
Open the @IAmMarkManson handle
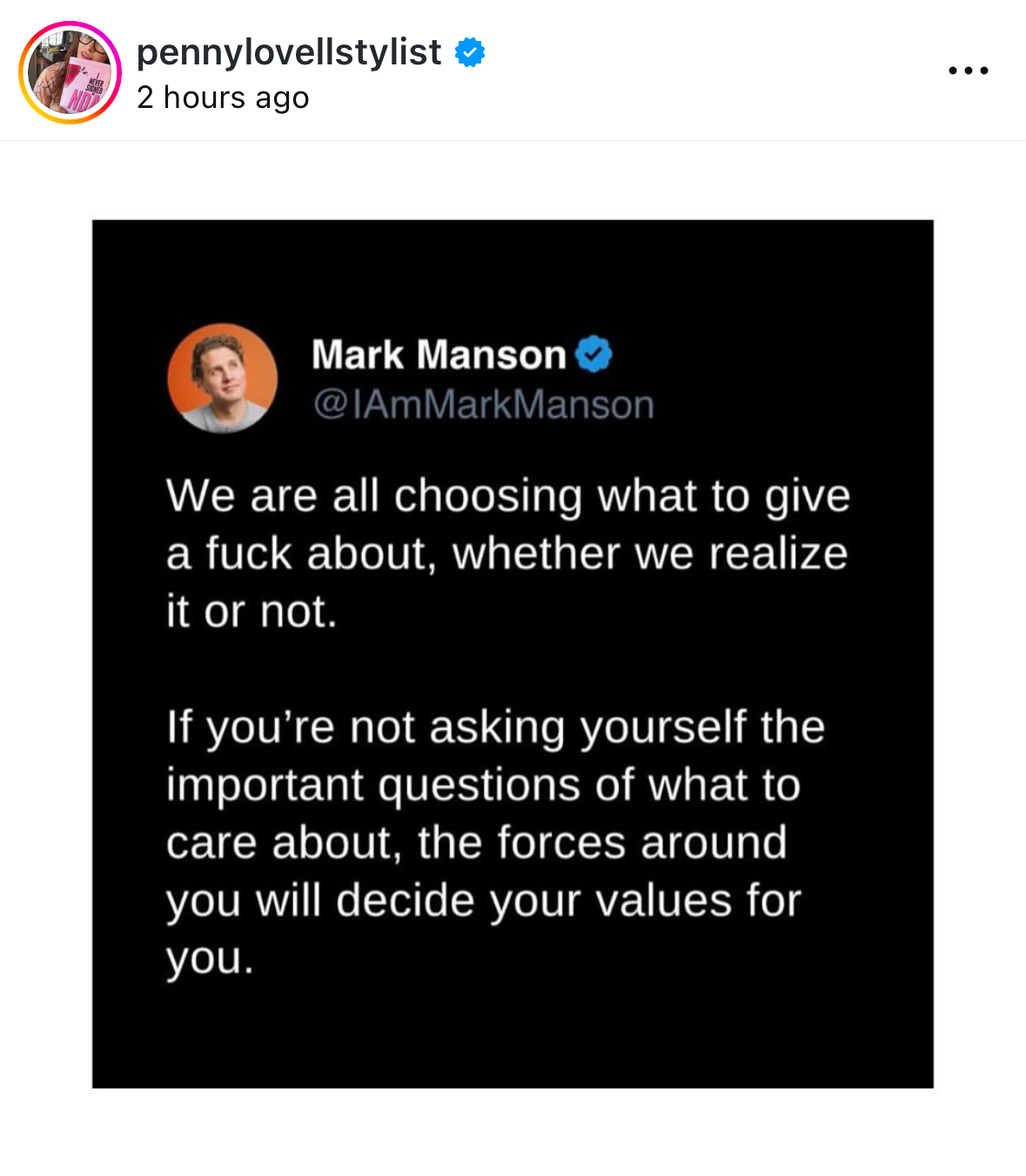pos(483,404)
